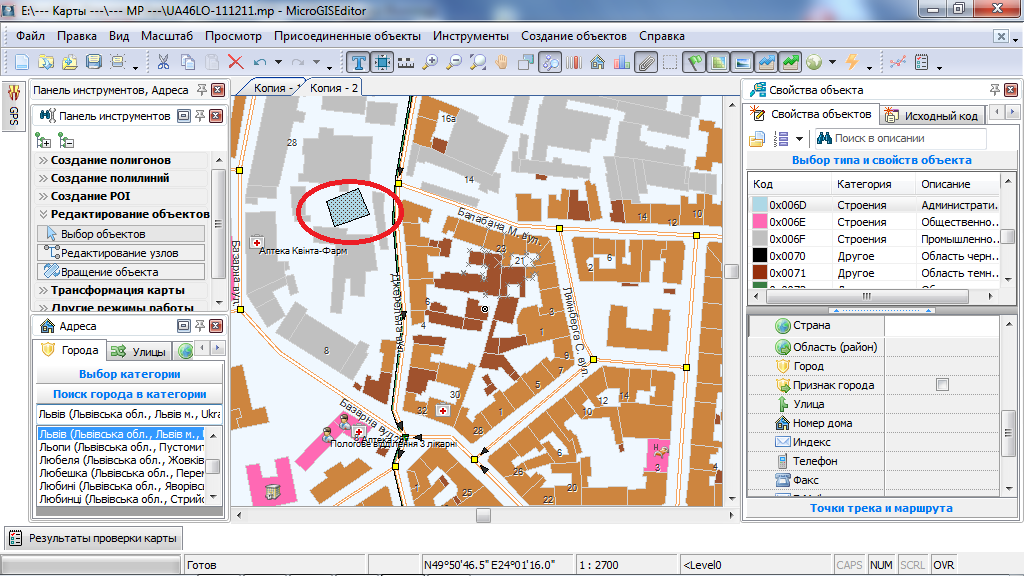Viewport: 1024px width, 576px height.
Task: Click the Cut scissors icon in toolbar
Action: coord(163,62)
